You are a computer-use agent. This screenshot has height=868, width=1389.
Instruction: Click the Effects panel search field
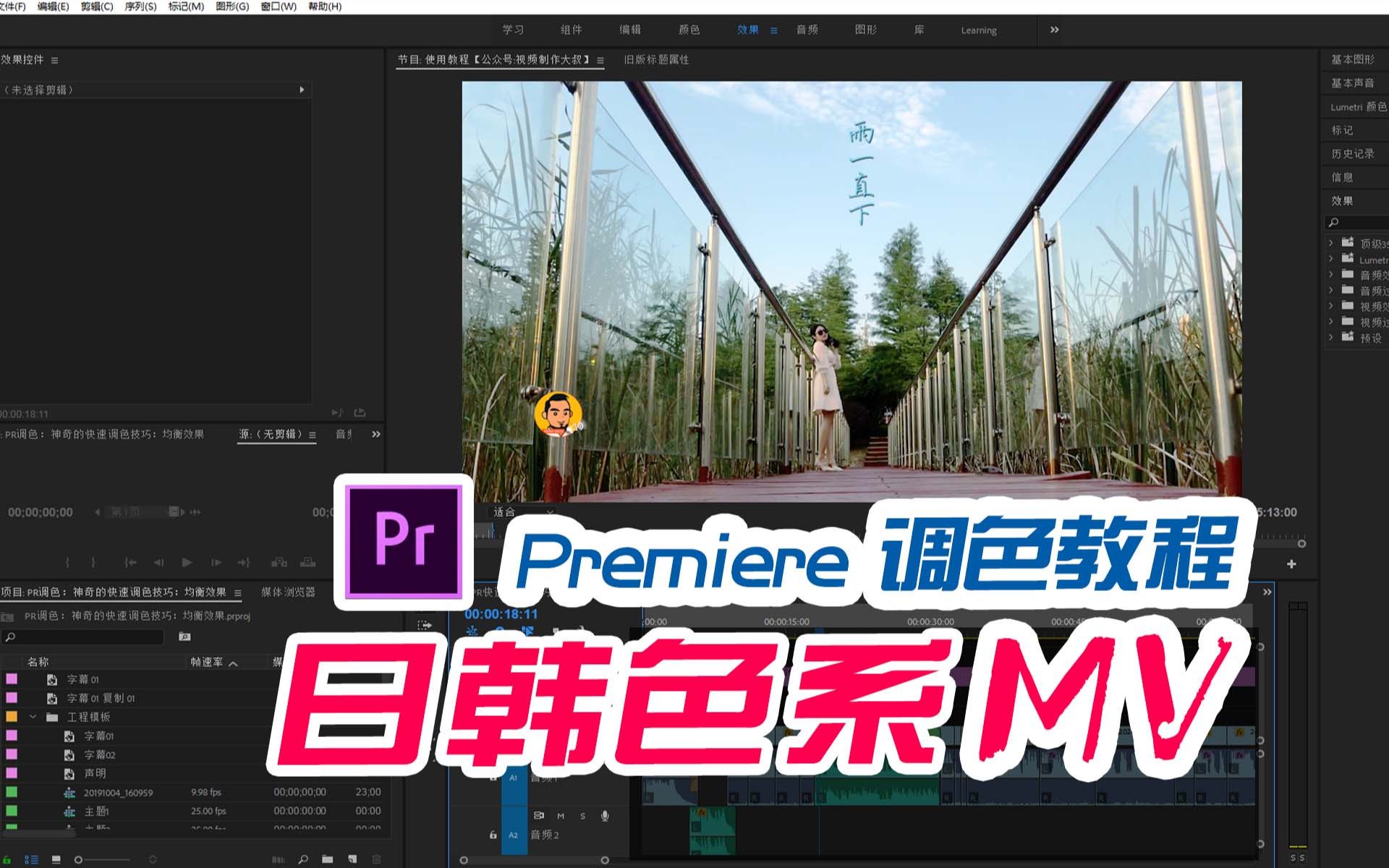1357,223
